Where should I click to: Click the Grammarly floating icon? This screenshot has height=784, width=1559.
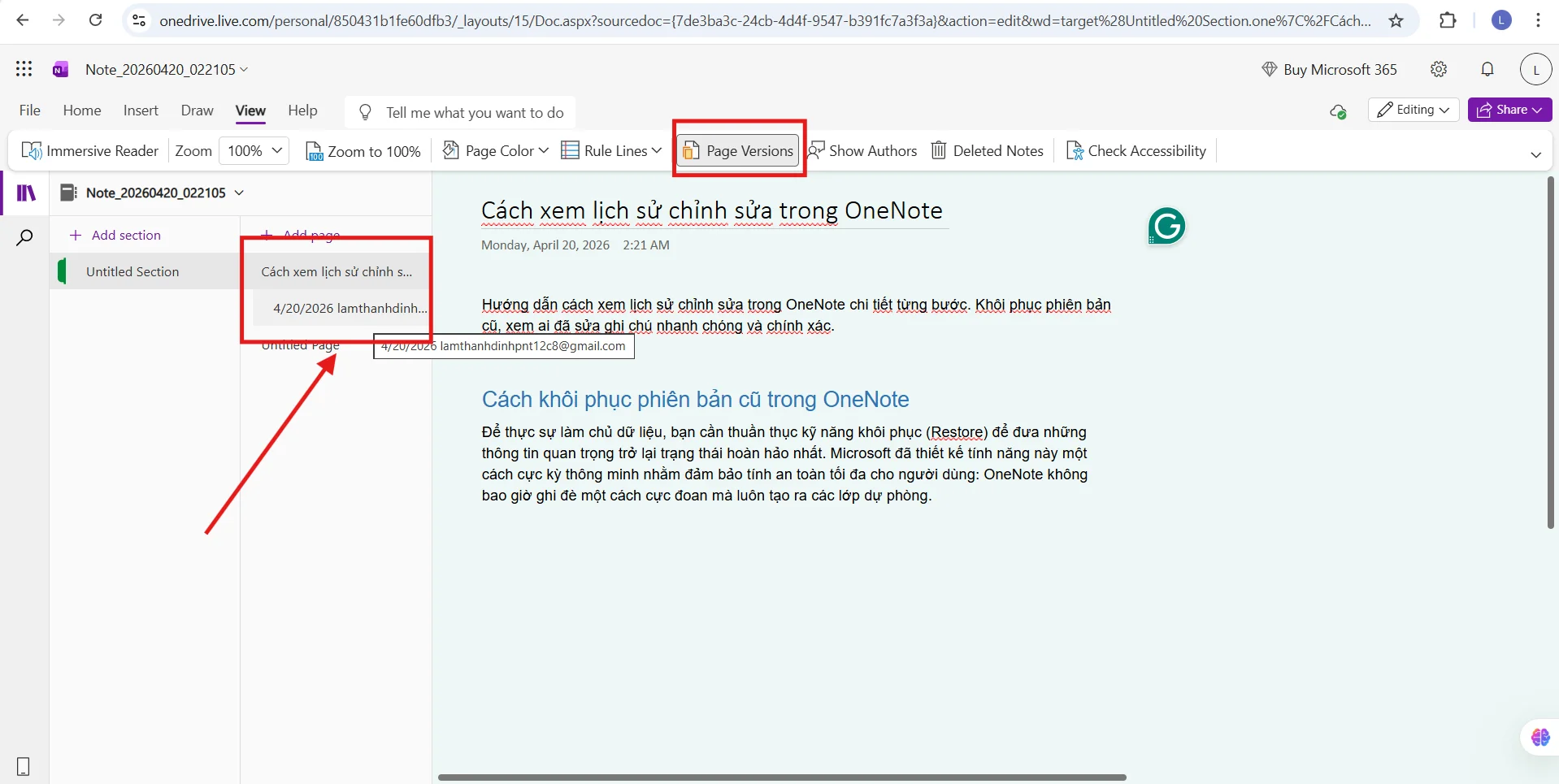[1166, 226]
